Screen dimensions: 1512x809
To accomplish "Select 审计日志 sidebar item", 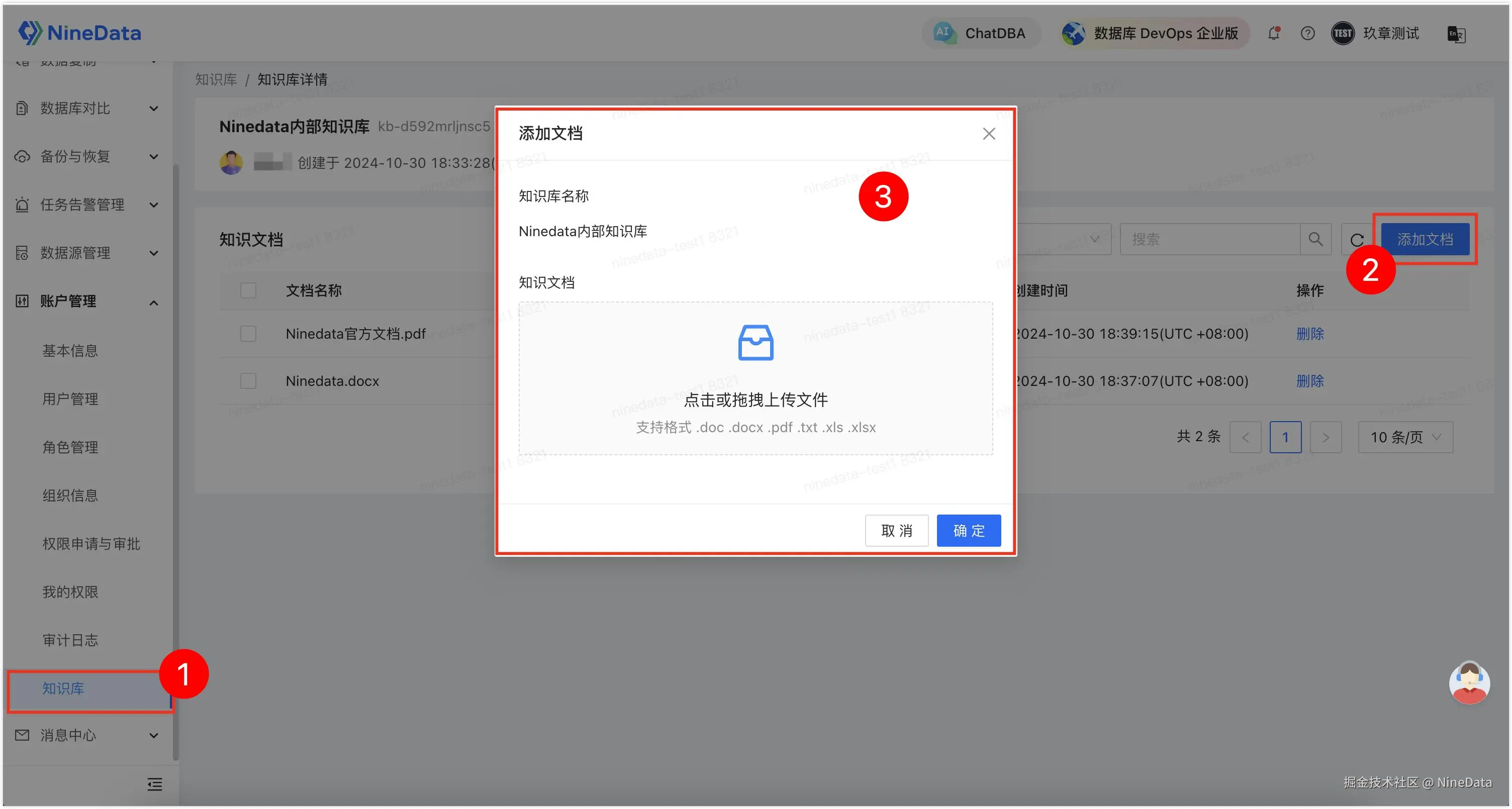I will 70,640.
